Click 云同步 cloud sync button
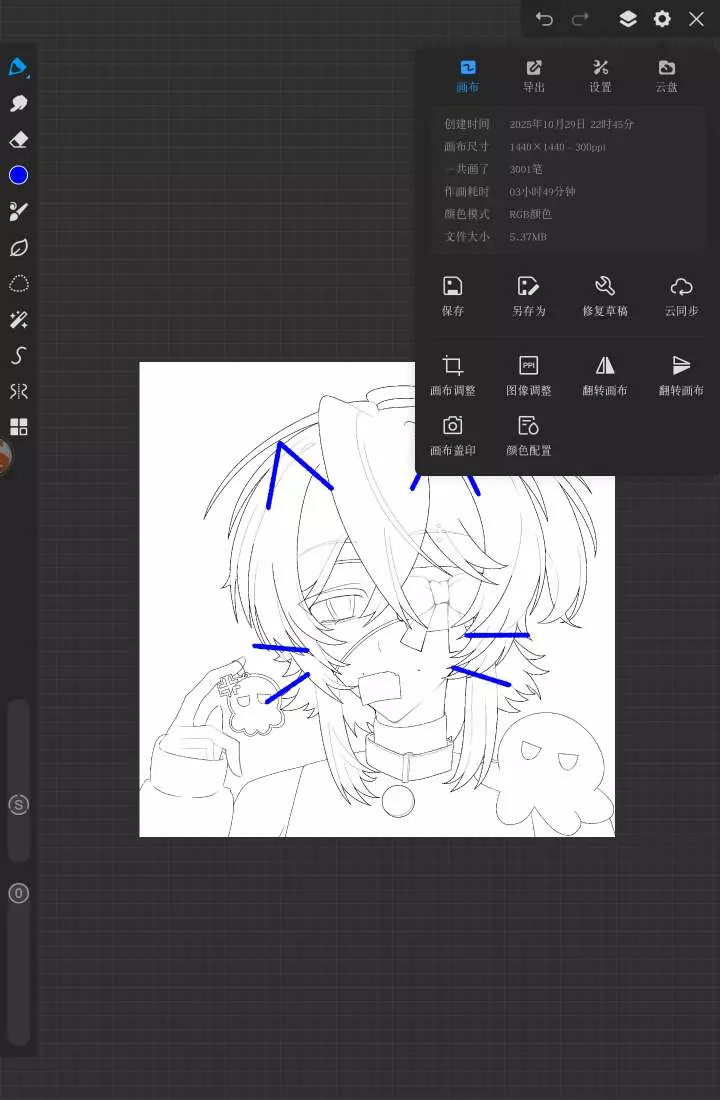The height and width of the screenshot is (1100, 720). (681, 296)
